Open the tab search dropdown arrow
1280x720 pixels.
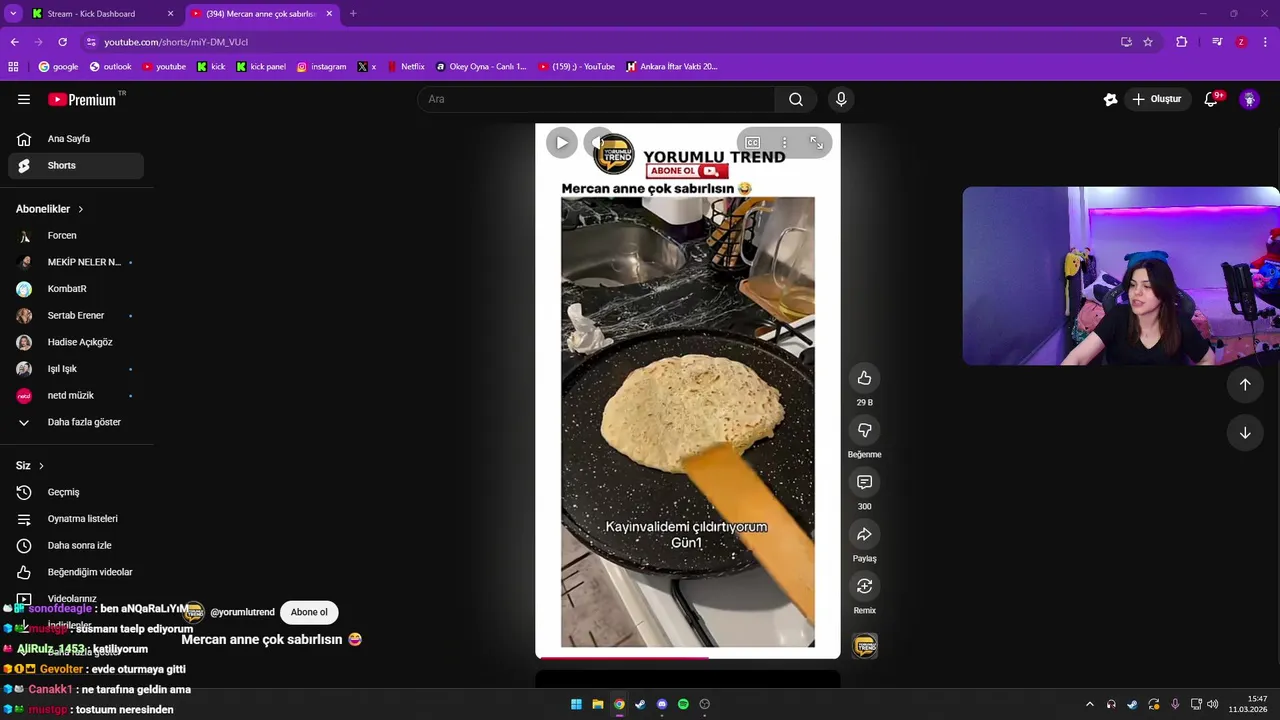click(x=13, y=13)
